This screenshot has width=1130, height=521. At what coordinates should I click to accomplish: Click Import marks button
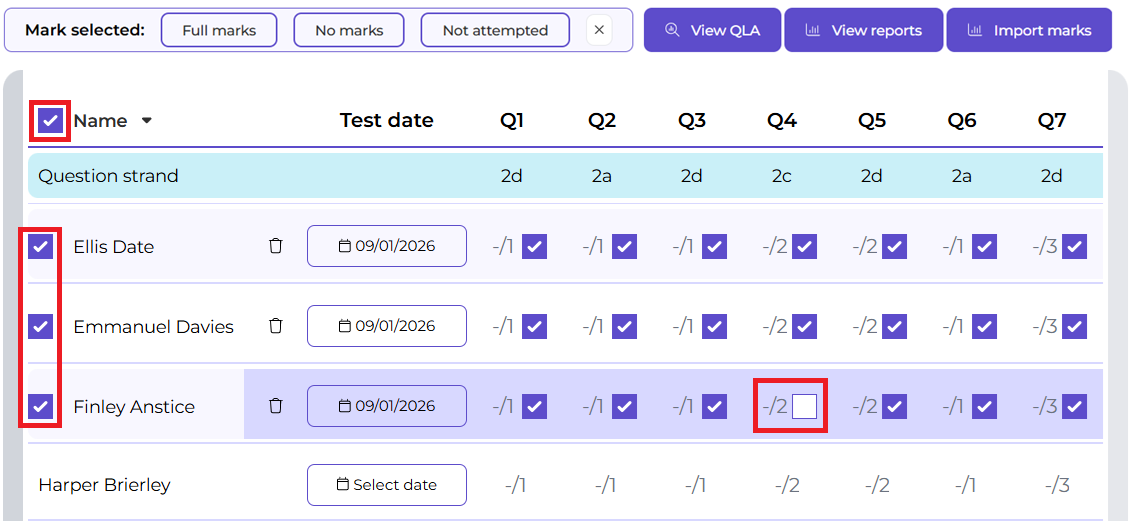1029,30
